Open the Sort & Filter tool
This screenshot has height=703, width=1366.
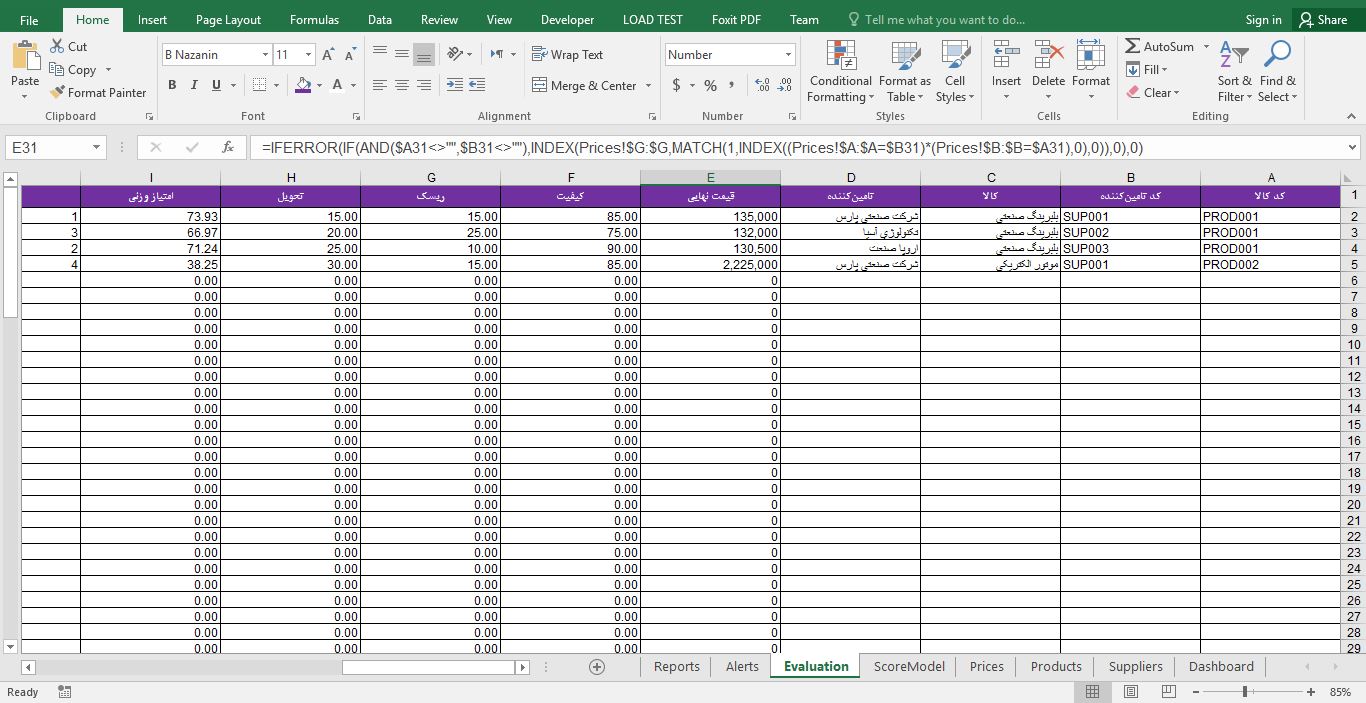(x=1234, y=56)
